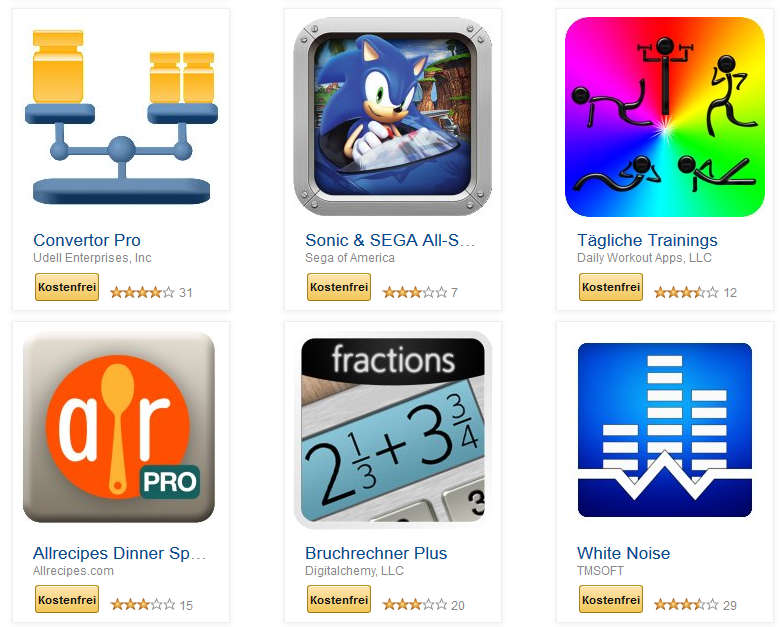This screenshot has height=627, width=784.
Task: Follow the Bruchrechner Plus title link
Action: click(376, 553)
